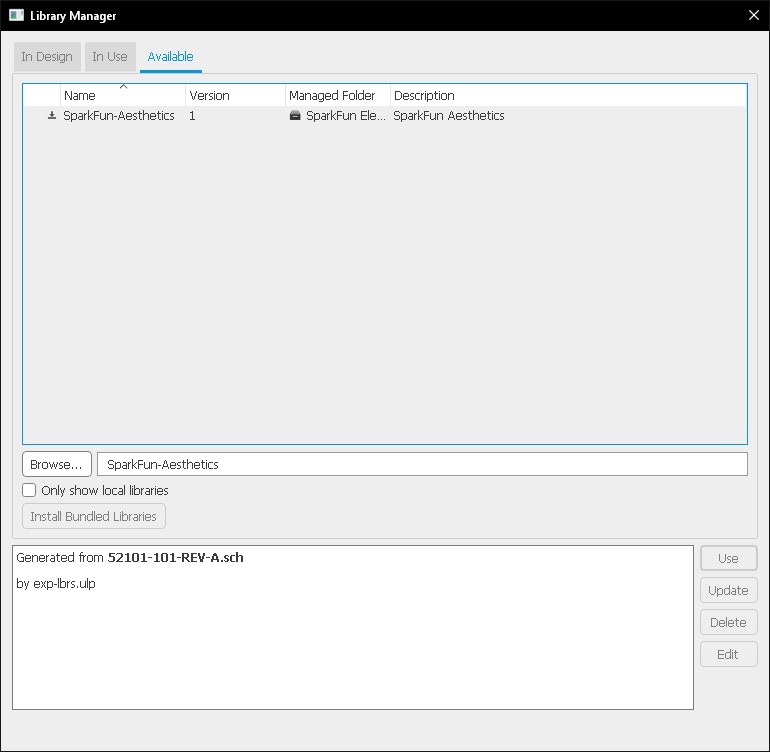Select SparkFun-Aesthetics library name
Screen dimensions: 770x752
(x=119, y=115)
